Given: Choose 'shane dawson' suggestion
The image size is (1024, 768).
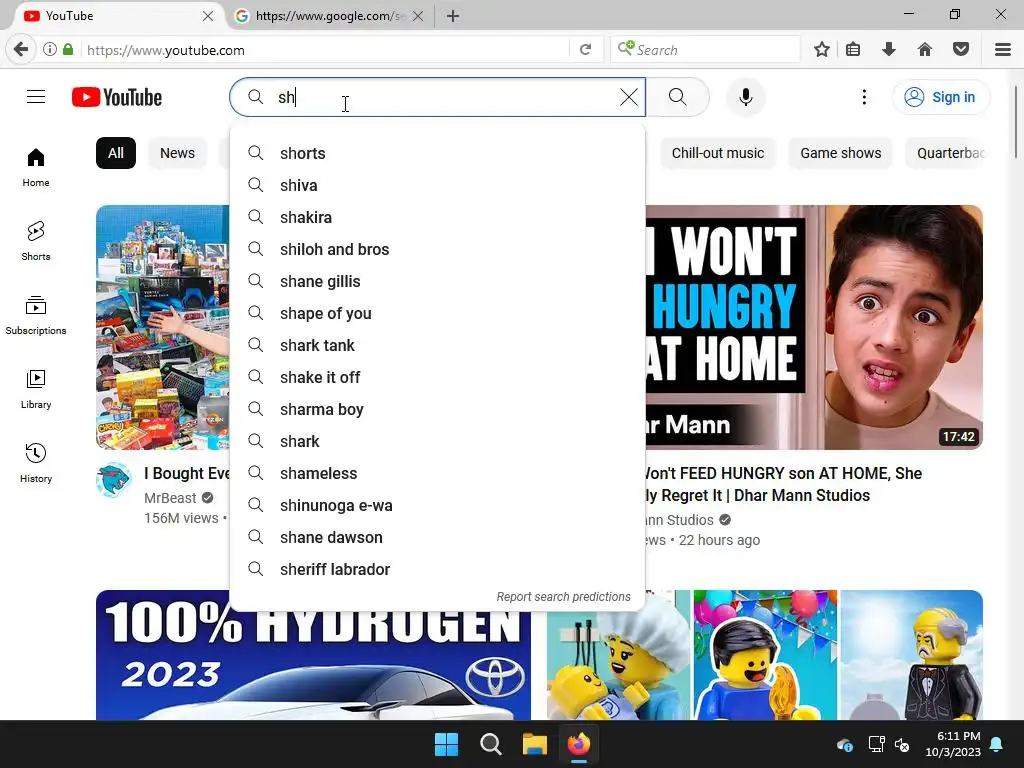Looking at the screenshot, I should 438,537.
